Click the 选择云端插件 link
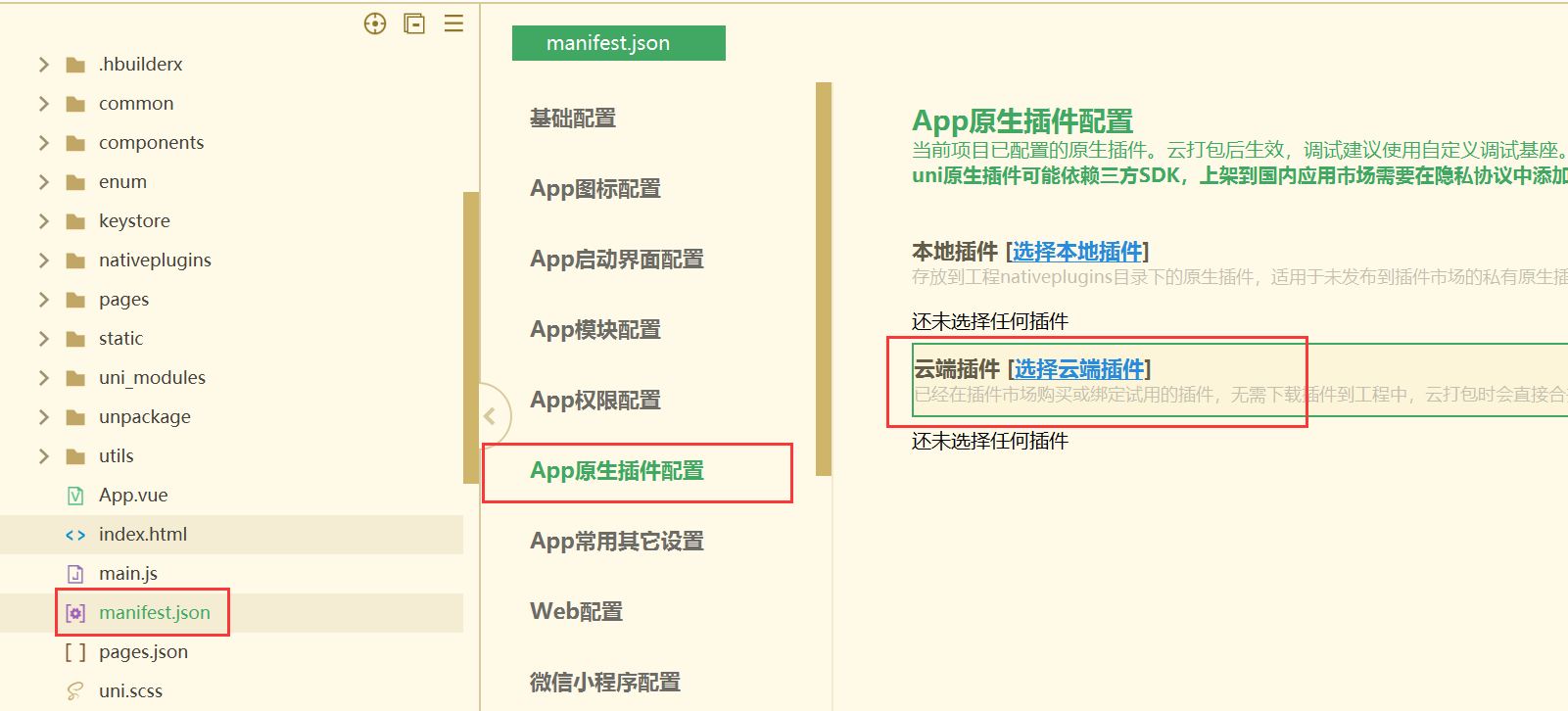This screenshot has width=1568, height=711. [1079, 369]
